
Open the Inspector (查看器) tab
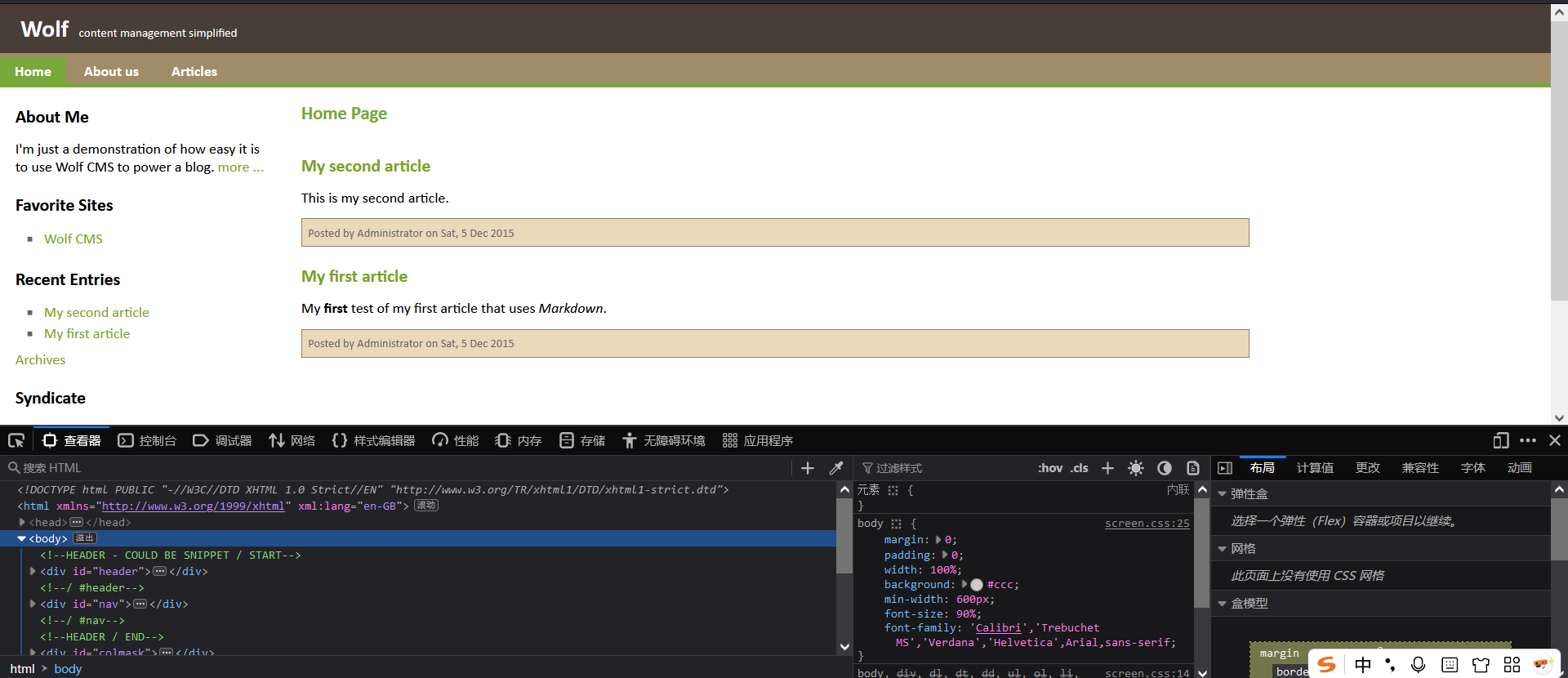pos(72,441)
